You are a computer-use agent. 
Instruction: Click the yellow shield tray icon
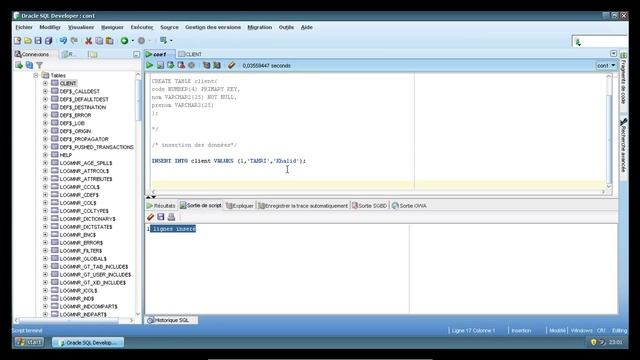(x=593, y=342)
